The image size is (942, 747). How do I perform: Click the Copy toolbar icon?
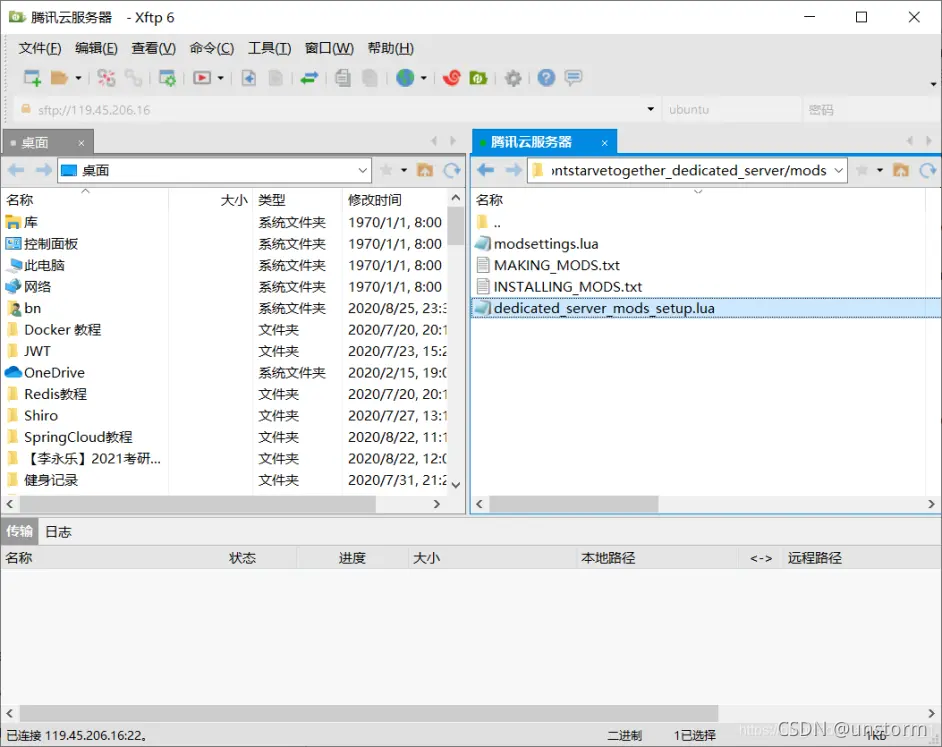coord(343,78)
